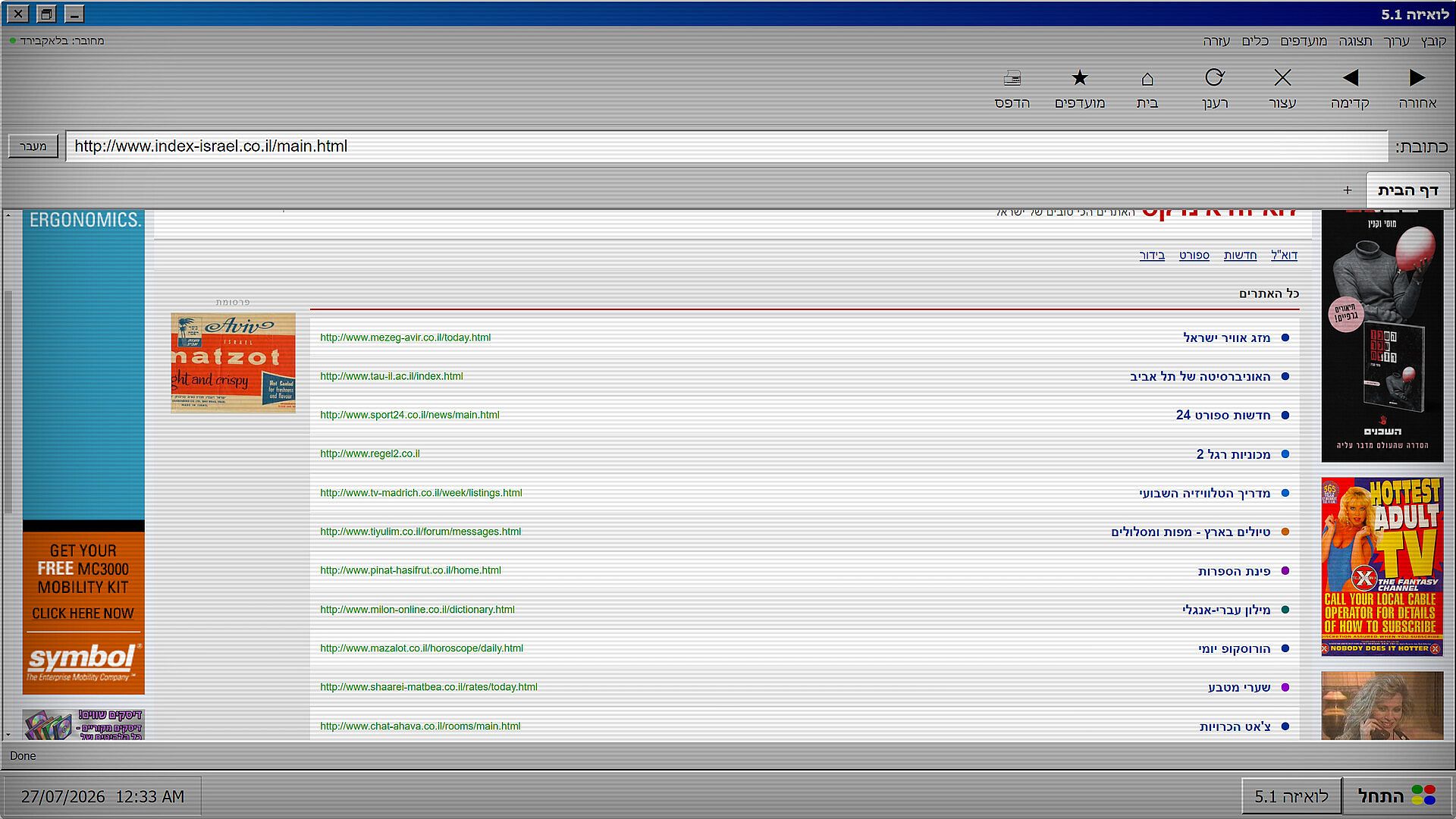
Task: Open האוניברסיטה של תל אביב link
Action: click(1200, 376)
